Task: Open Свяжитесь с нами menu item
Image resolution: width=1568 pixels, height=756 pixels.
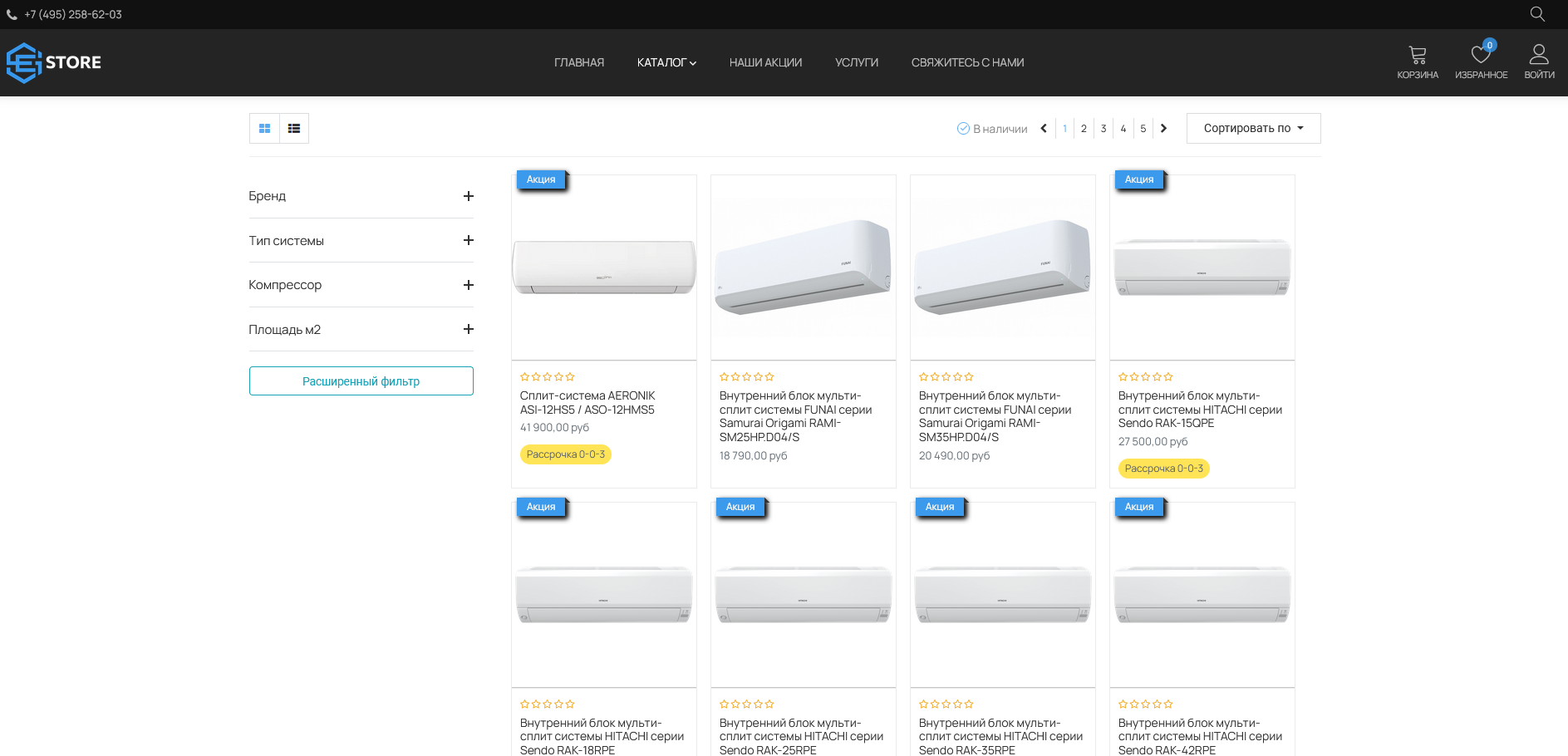Action: pyautogui.click(x=967, y=62)
